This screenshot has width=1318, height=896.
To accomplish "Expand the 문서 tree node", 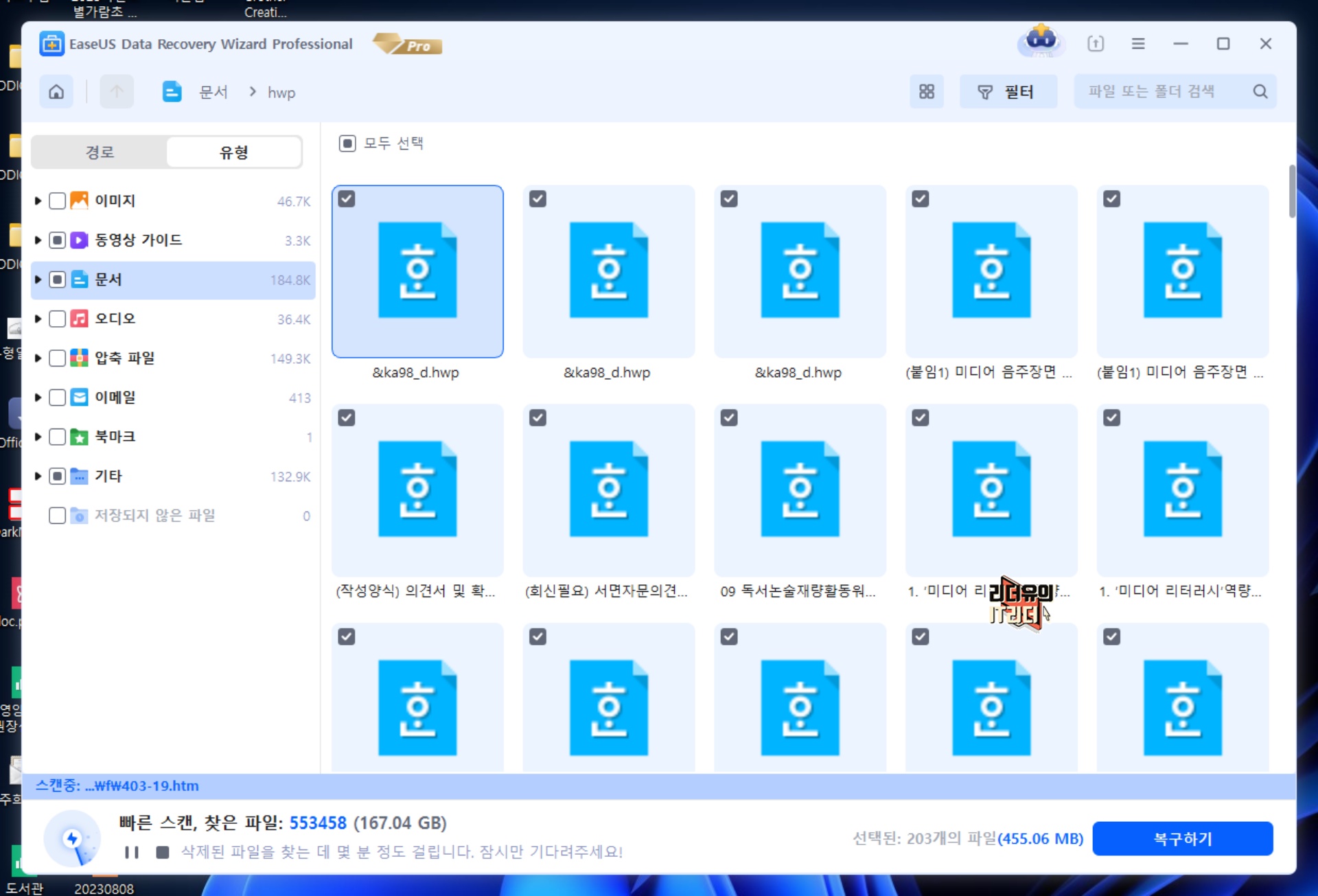I will 38,279.
